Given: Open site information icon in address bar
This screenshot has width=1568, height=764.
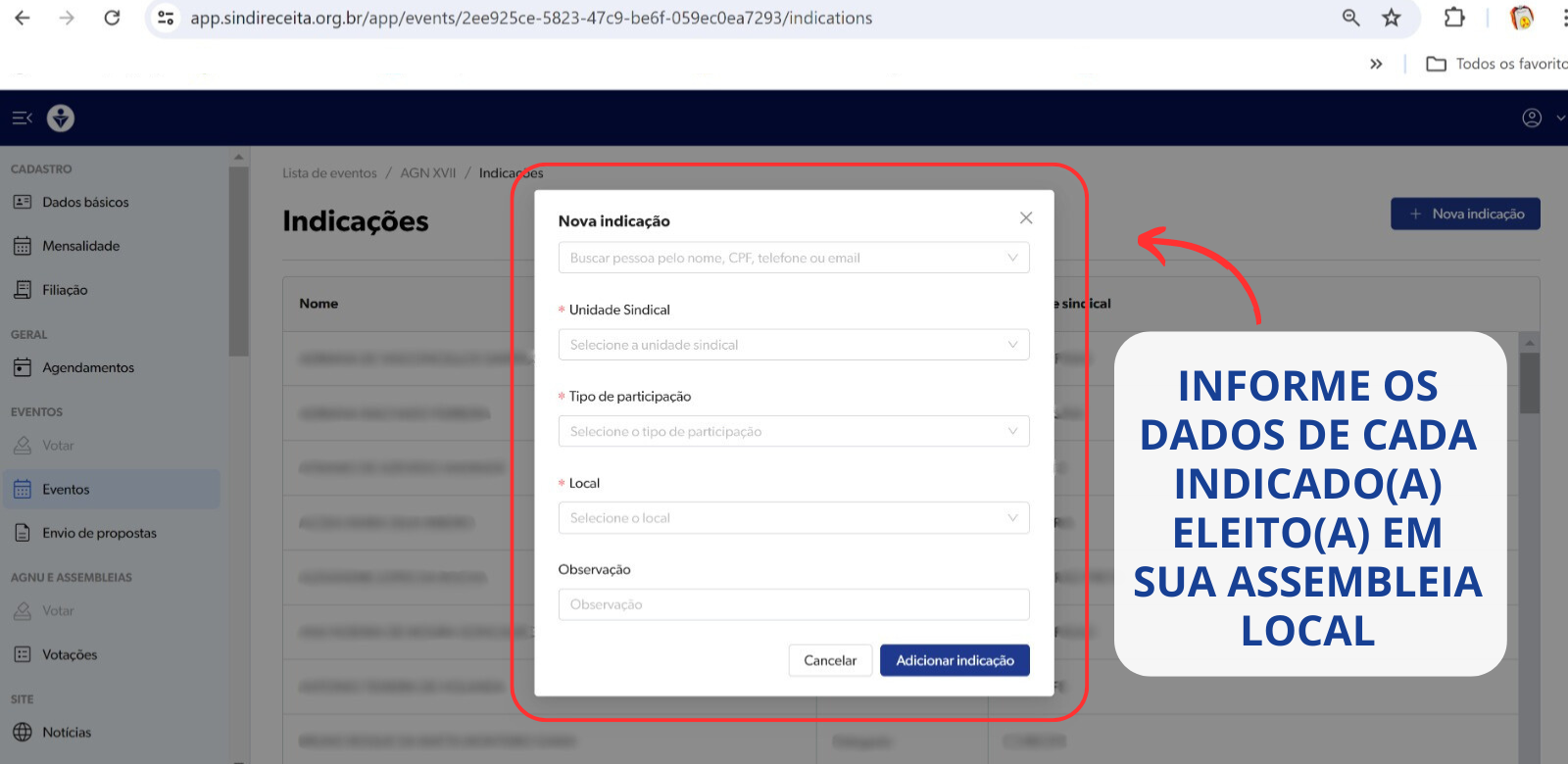Looking at the screenshot, I should point(166,18).
